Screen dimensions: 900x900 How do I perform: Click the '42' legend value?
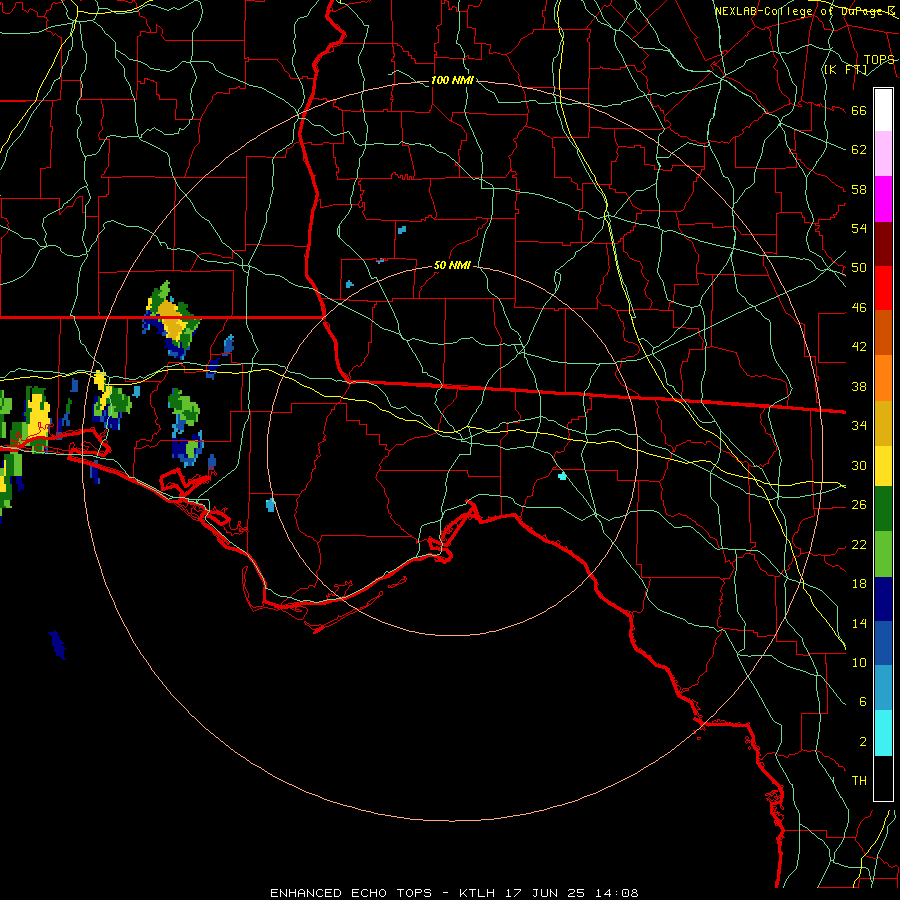(859, 347)
